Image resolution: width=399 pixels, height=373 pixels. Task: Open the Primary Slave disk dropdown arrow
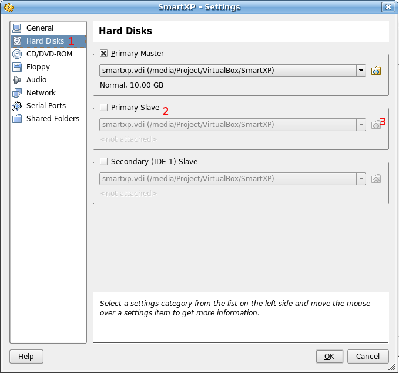[x=361, y=125]
